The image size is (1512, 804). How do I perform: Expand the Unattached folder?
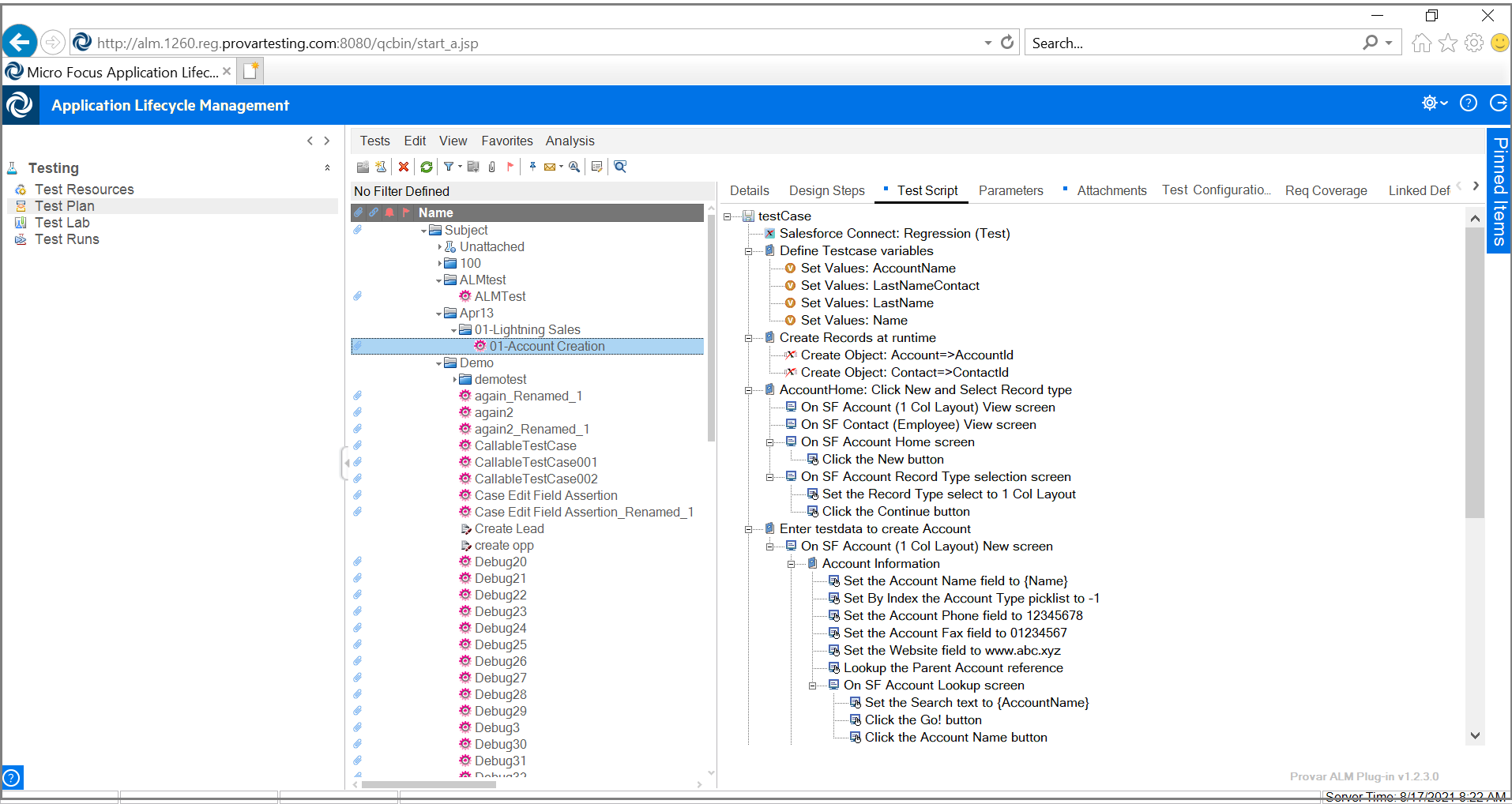[440, 247]
